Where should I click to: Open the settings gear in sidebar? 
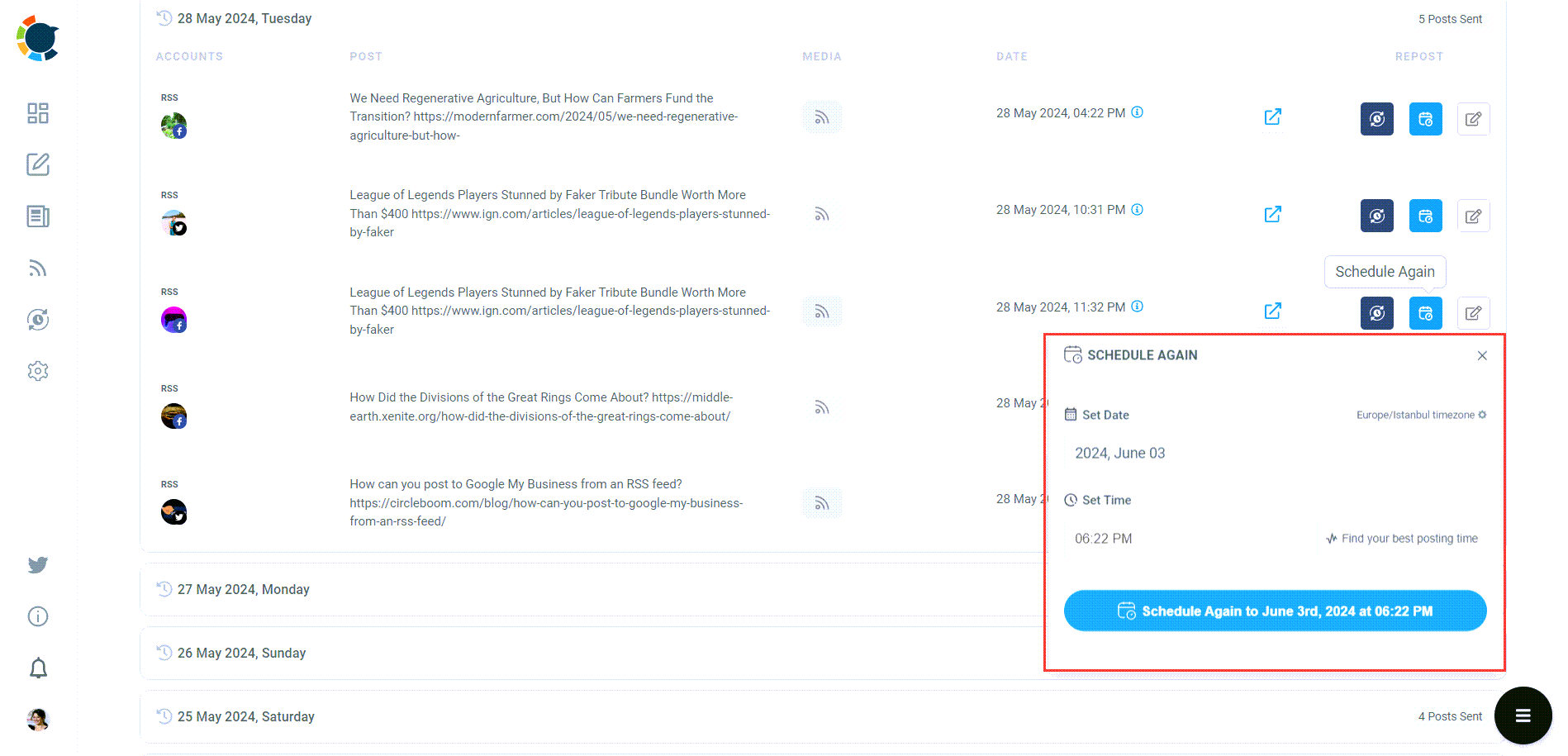tap(38, 371)
